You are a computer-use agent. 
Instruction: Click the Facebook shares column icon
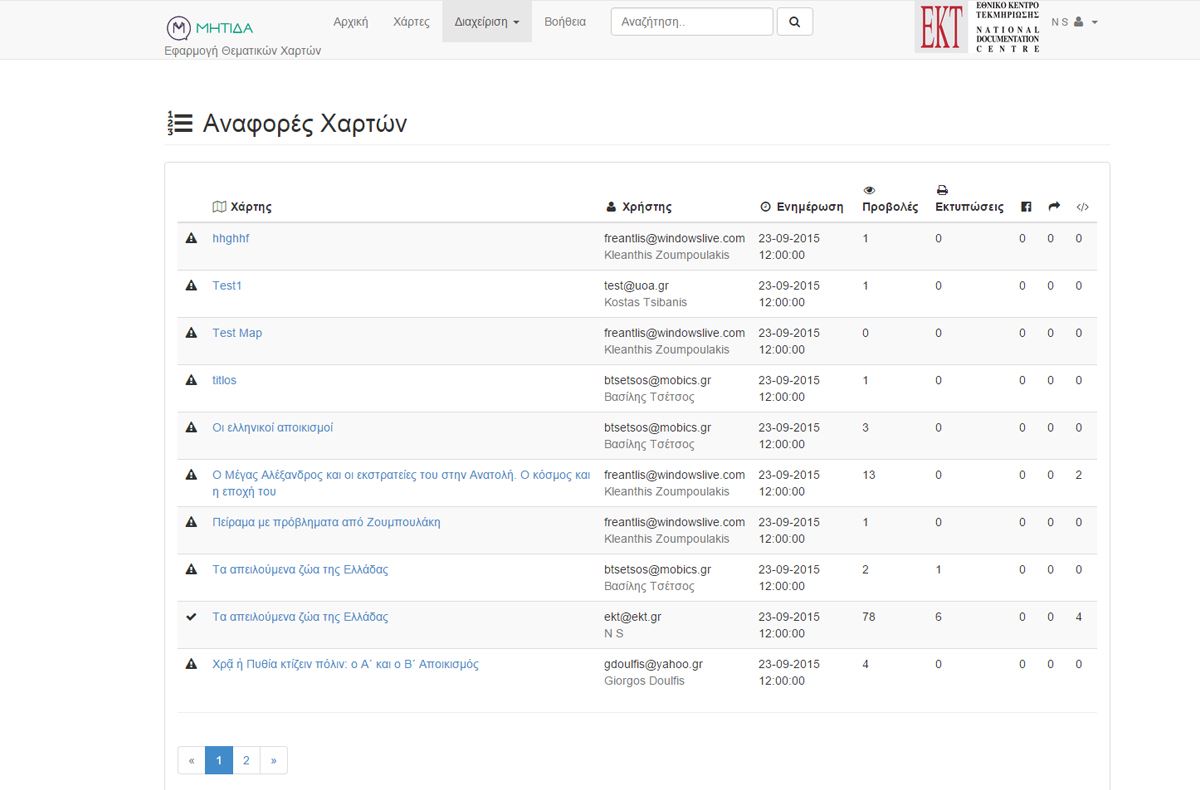point(1026,207)
